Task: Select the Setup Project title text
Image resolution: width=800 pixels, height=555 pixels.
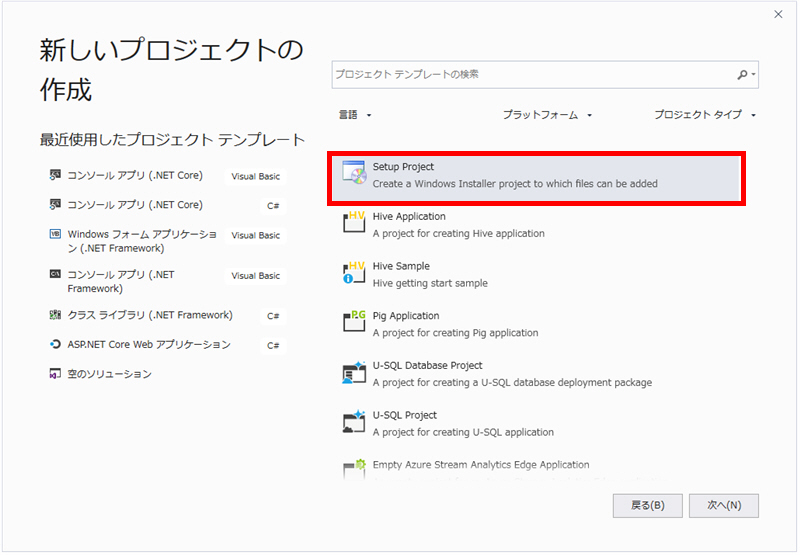Action: click(403, 167)
